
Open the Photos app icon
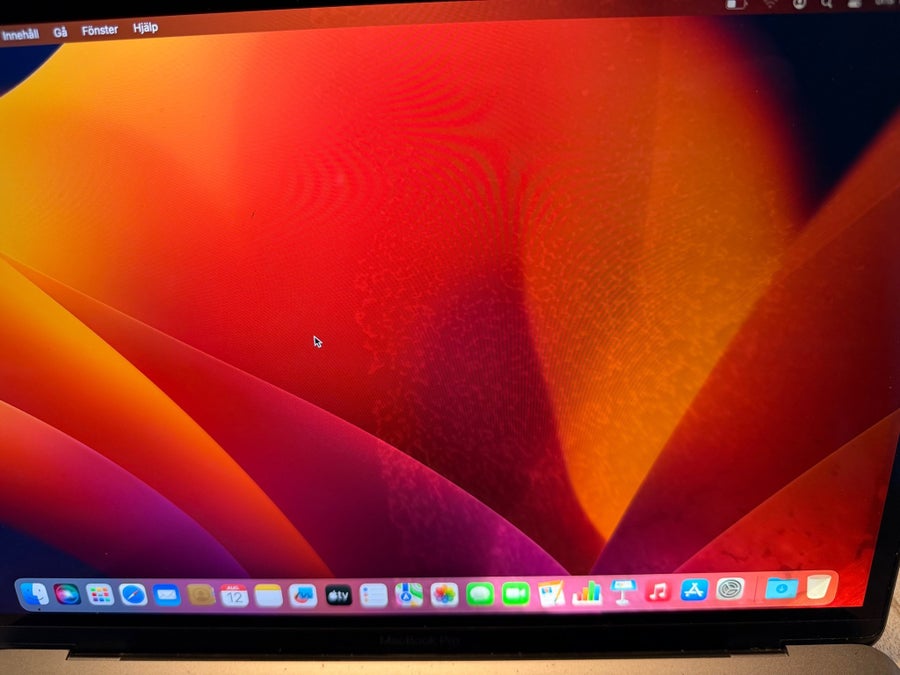tap(444, 595)
